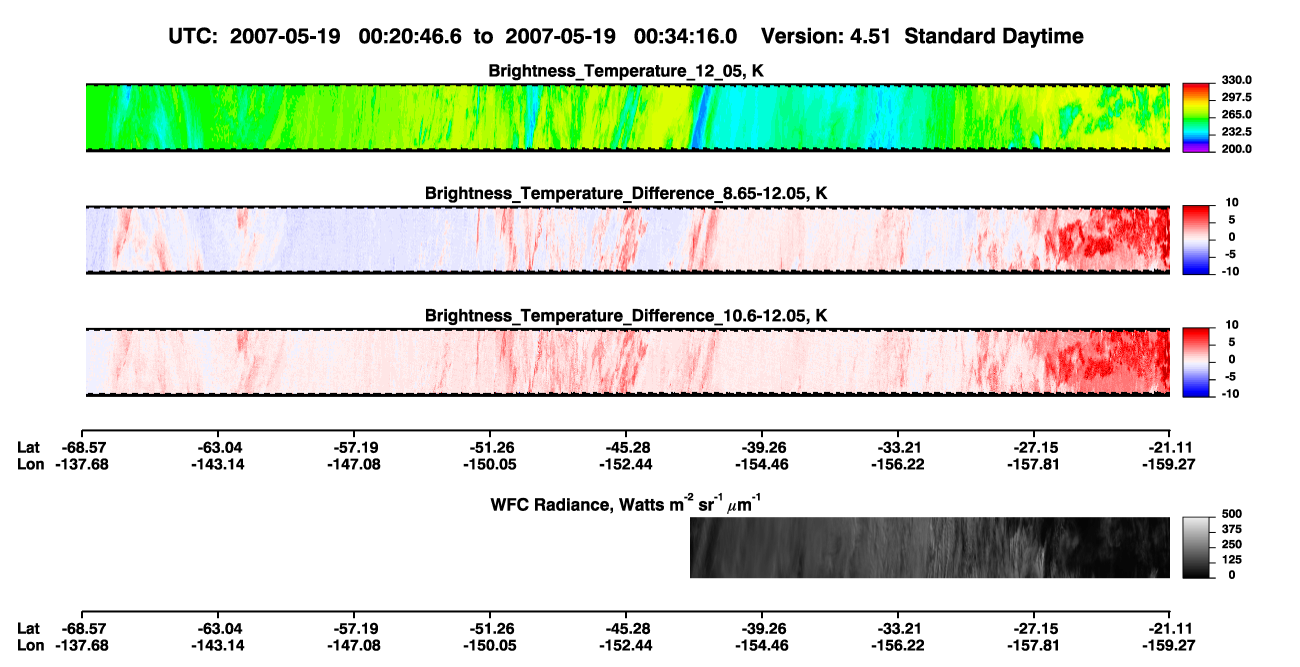Click -51.26 latitude on the upper axis

coord(490,447)
